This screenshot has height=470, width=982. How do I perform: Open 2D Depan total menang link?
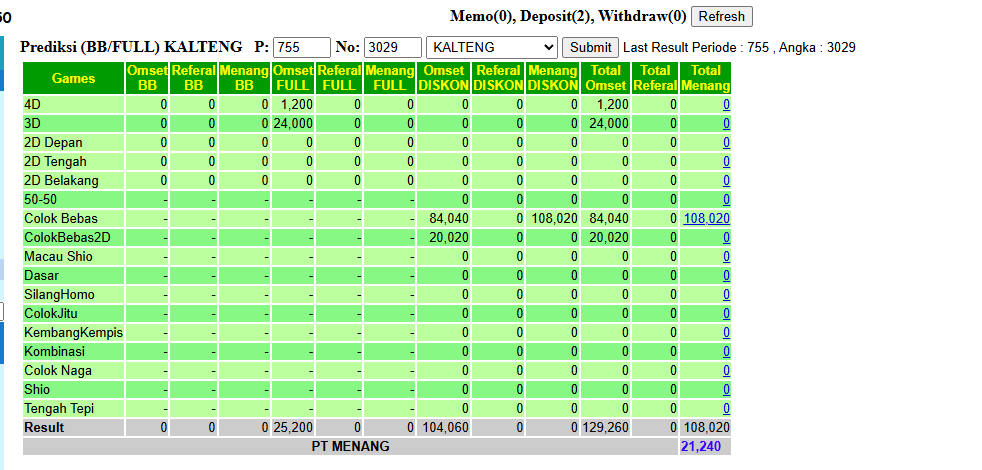[726, 143]
